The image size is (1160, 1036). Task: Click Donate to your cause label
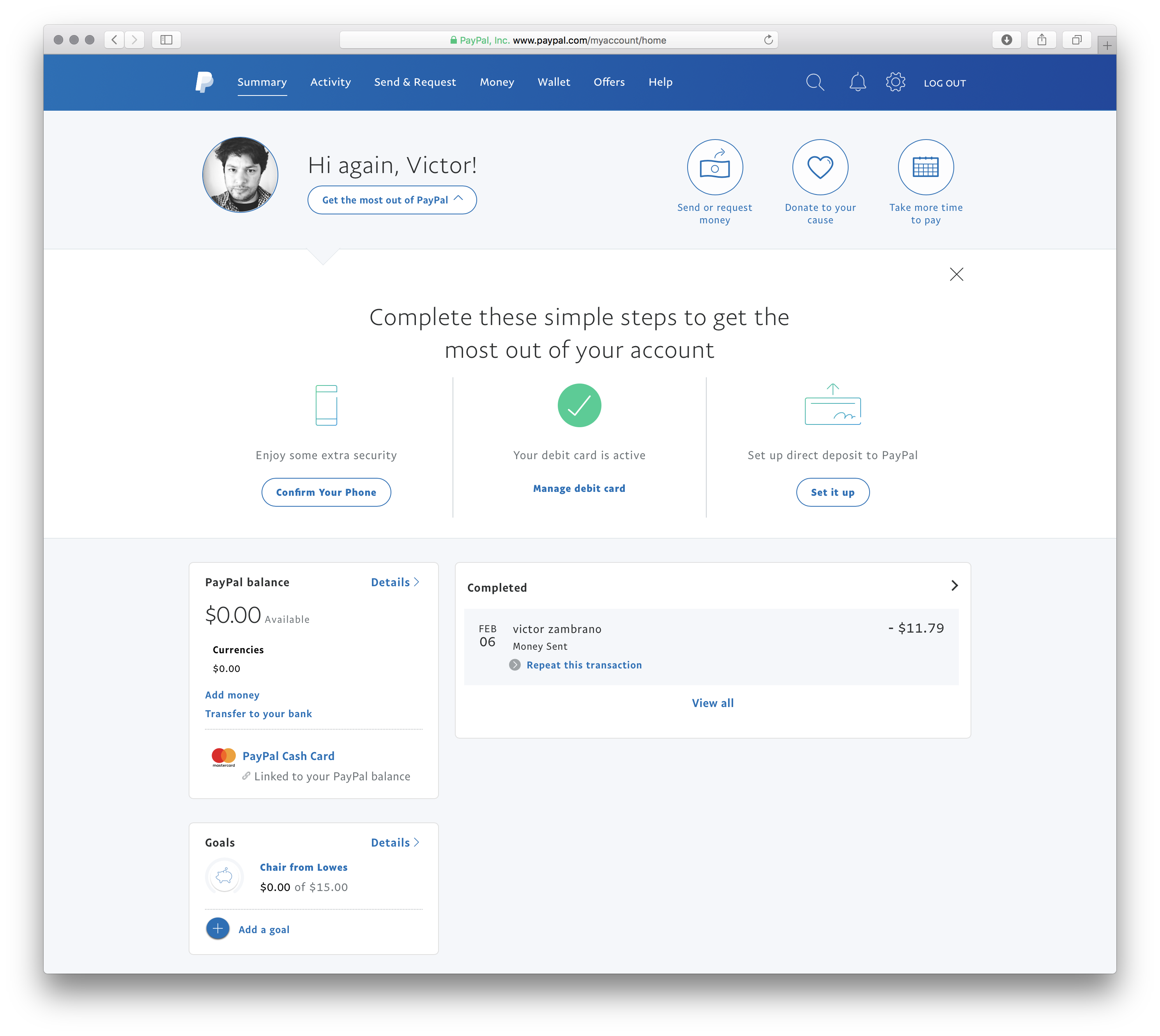[x=820, y=214]
